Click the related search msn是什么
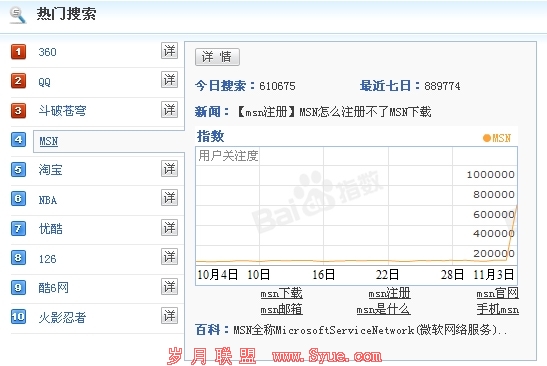 [x=383, y=309]
